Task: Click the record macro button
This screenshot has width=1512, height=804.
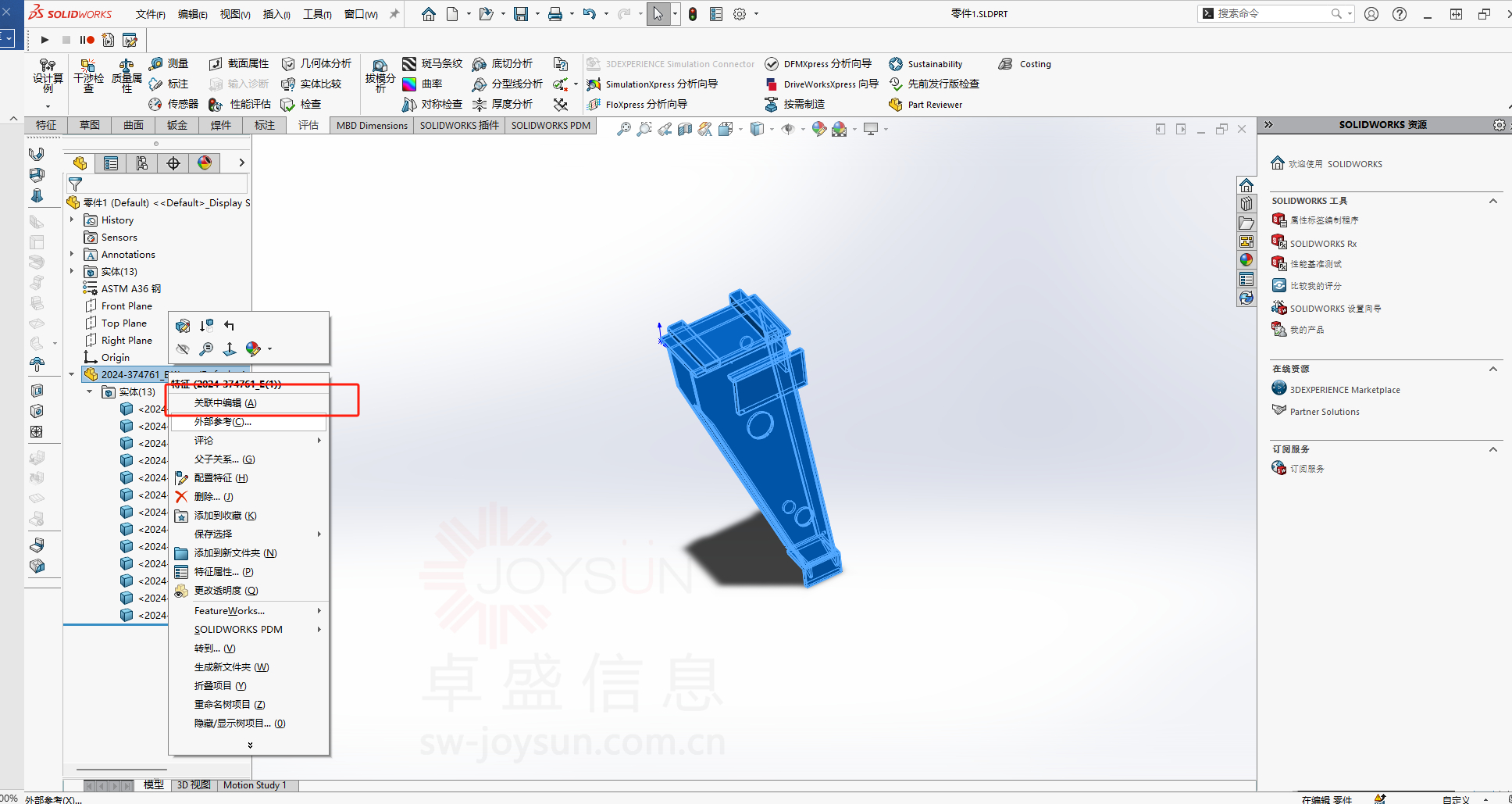Action: click(x=87, y=40)
